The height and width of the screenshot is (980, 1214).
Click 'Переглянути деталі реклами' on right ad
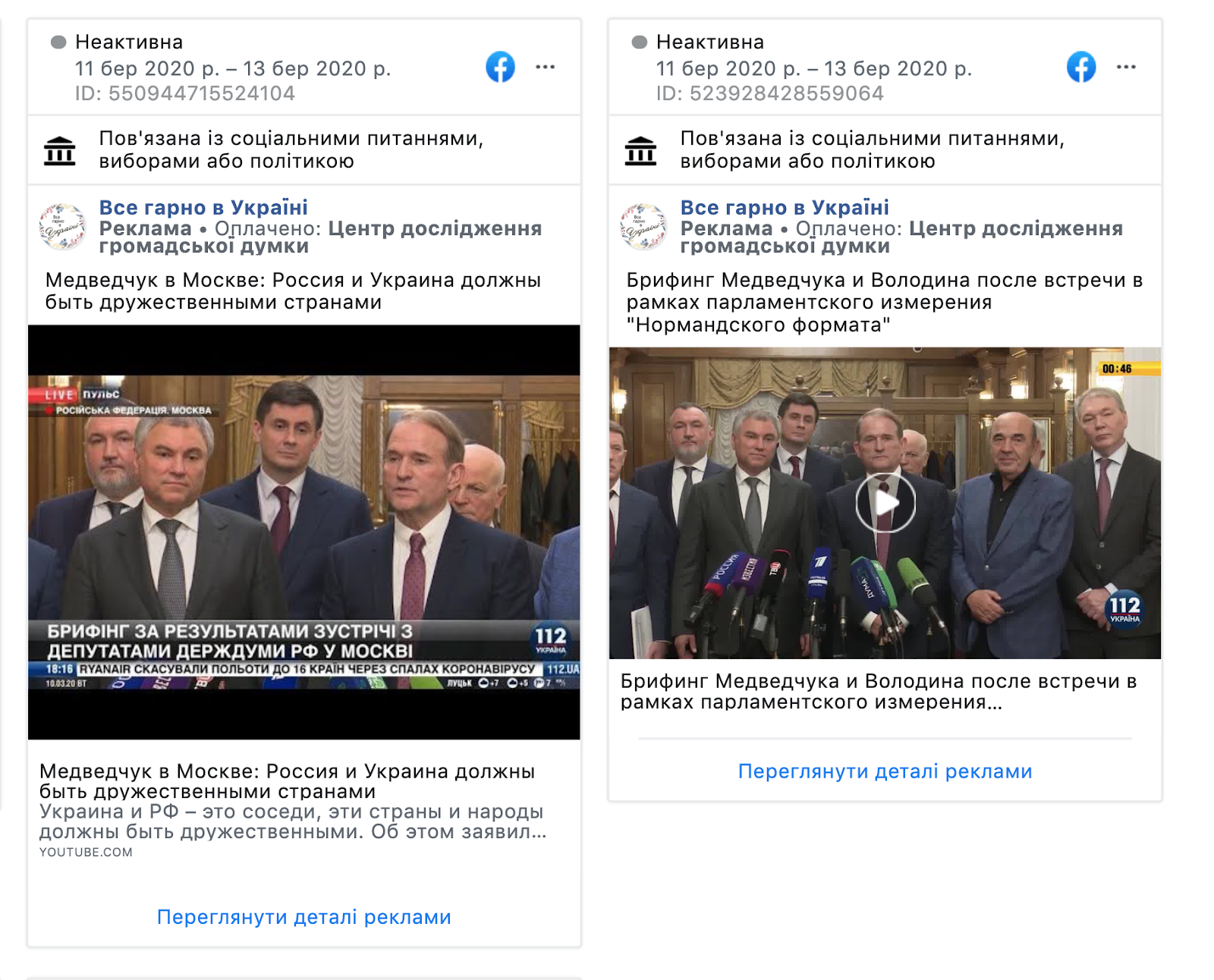[x=885, y=771]
